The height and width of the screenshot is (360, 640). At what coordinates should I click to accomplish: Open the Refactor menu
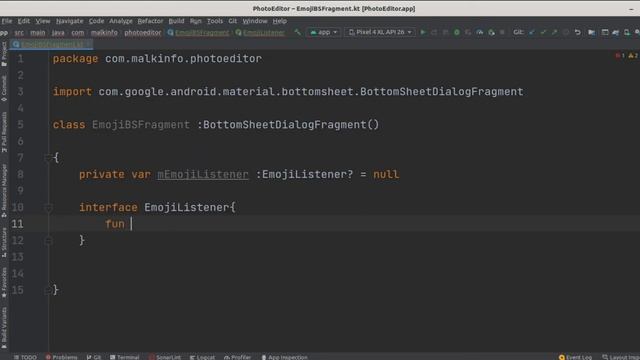pyautogui.click(x=150, y=21)
